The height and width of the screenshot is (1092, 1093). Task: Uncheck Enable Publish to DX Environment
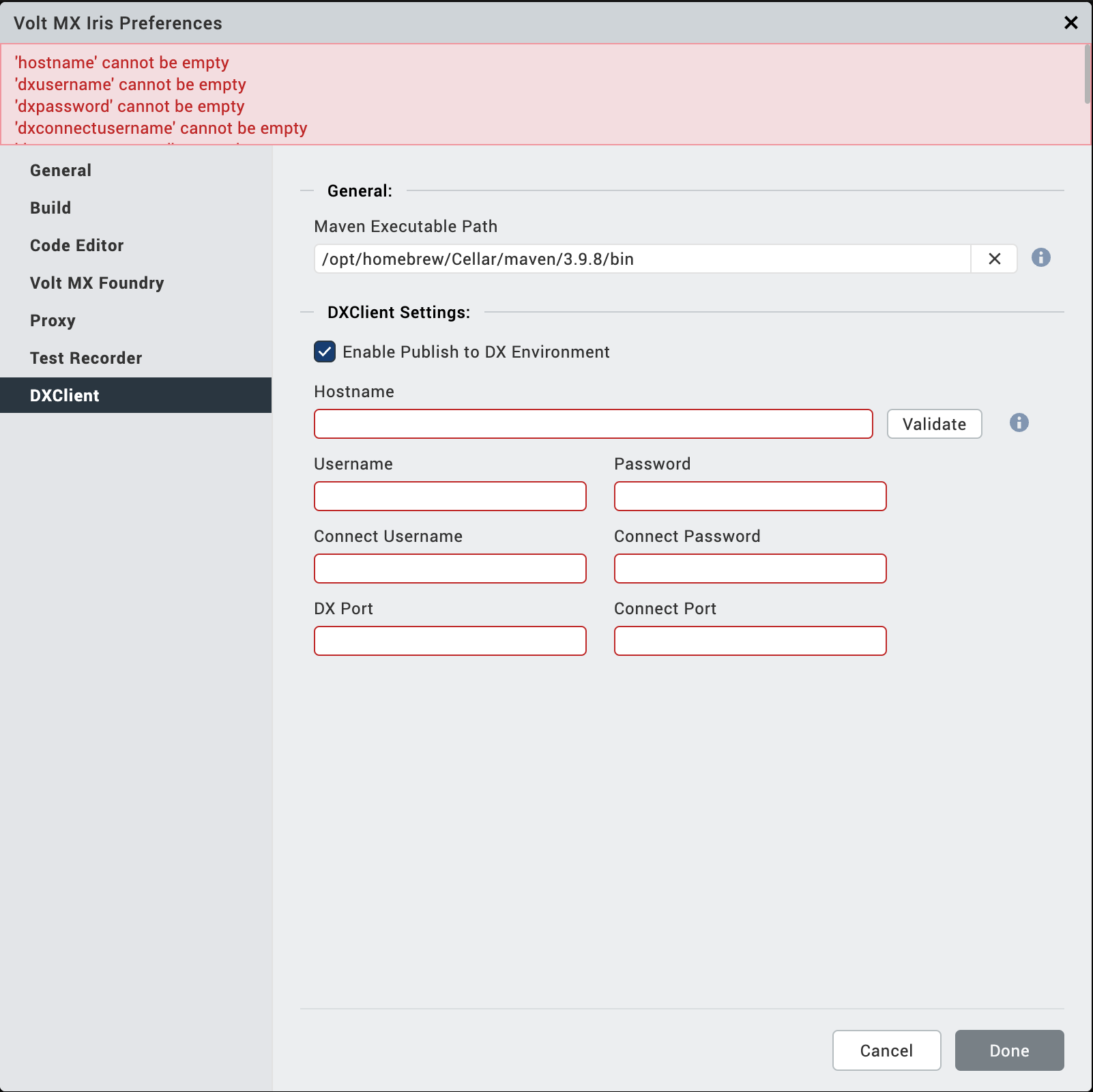(325, 351)
